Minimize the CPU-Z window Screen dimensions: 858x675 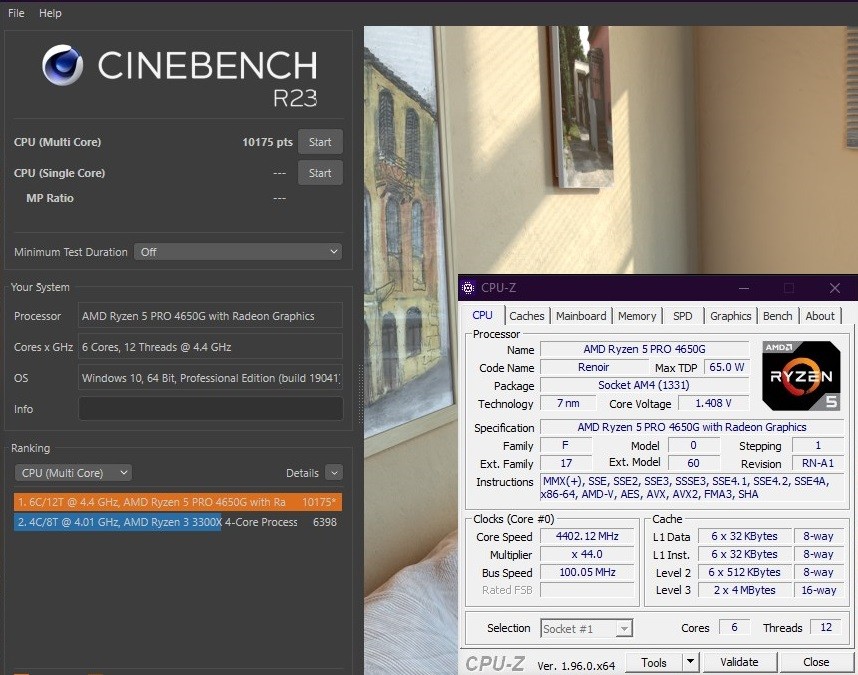pos(745,288)
